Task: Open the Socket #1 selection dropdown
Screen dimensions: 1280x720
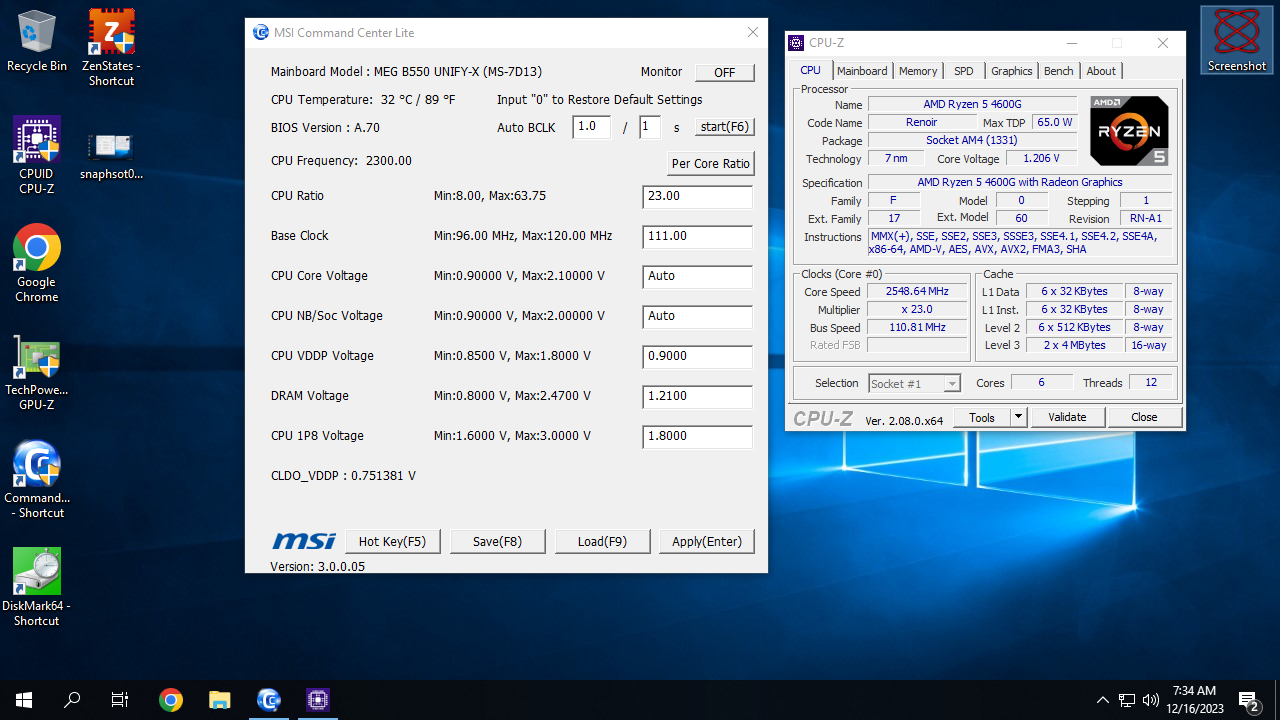Action: (914, 384)
